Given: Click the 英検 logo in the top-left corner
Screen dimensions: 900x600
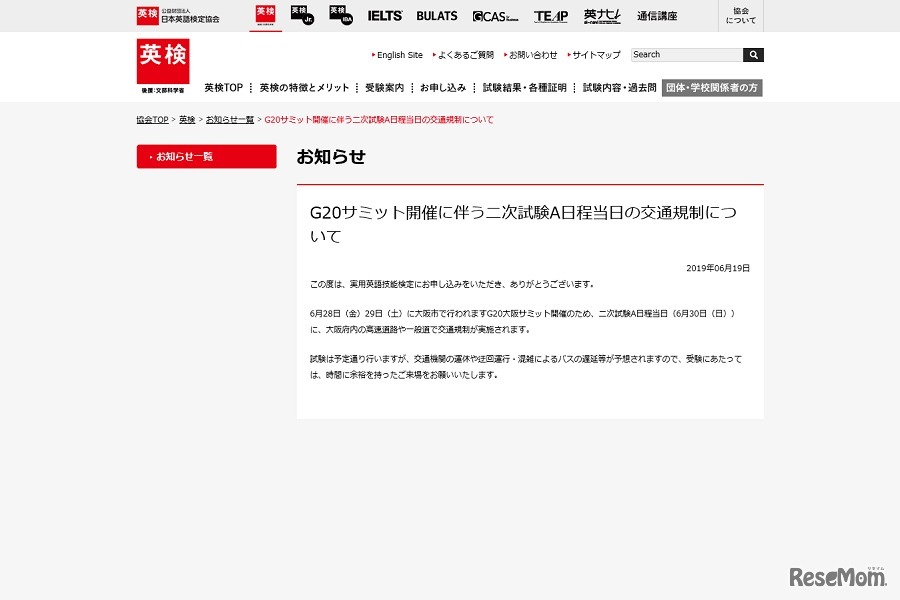Looking at the screenshot, I should (x=162, y=62).
